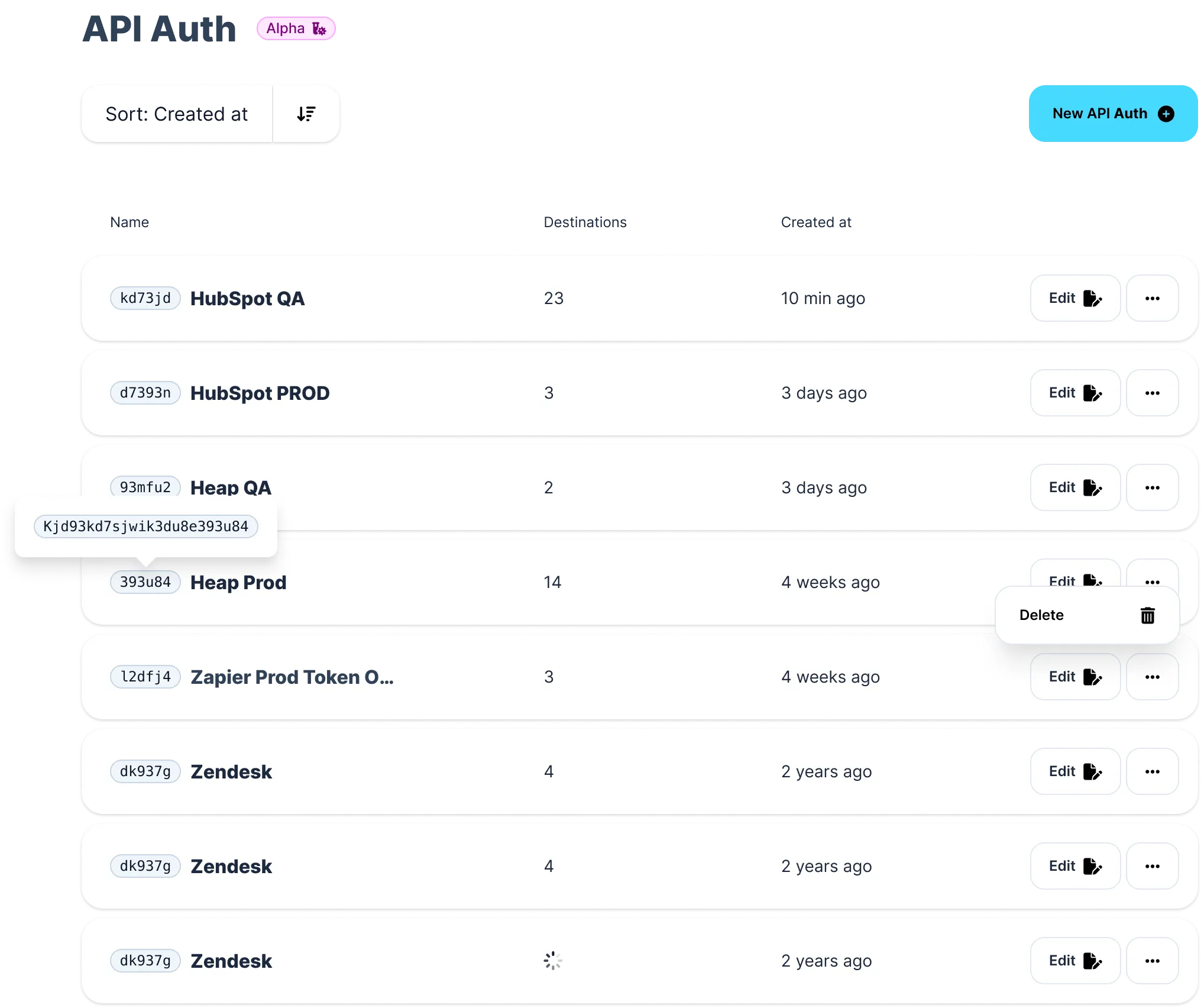1204x1008 pixels.
Task: Click the Alpha badge next to the title
Action: [296, 28]
